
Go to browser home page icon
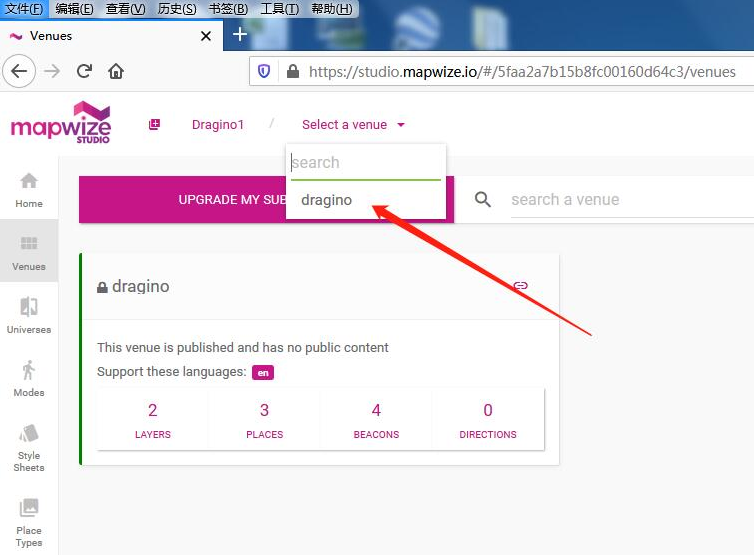pos(116,71)
